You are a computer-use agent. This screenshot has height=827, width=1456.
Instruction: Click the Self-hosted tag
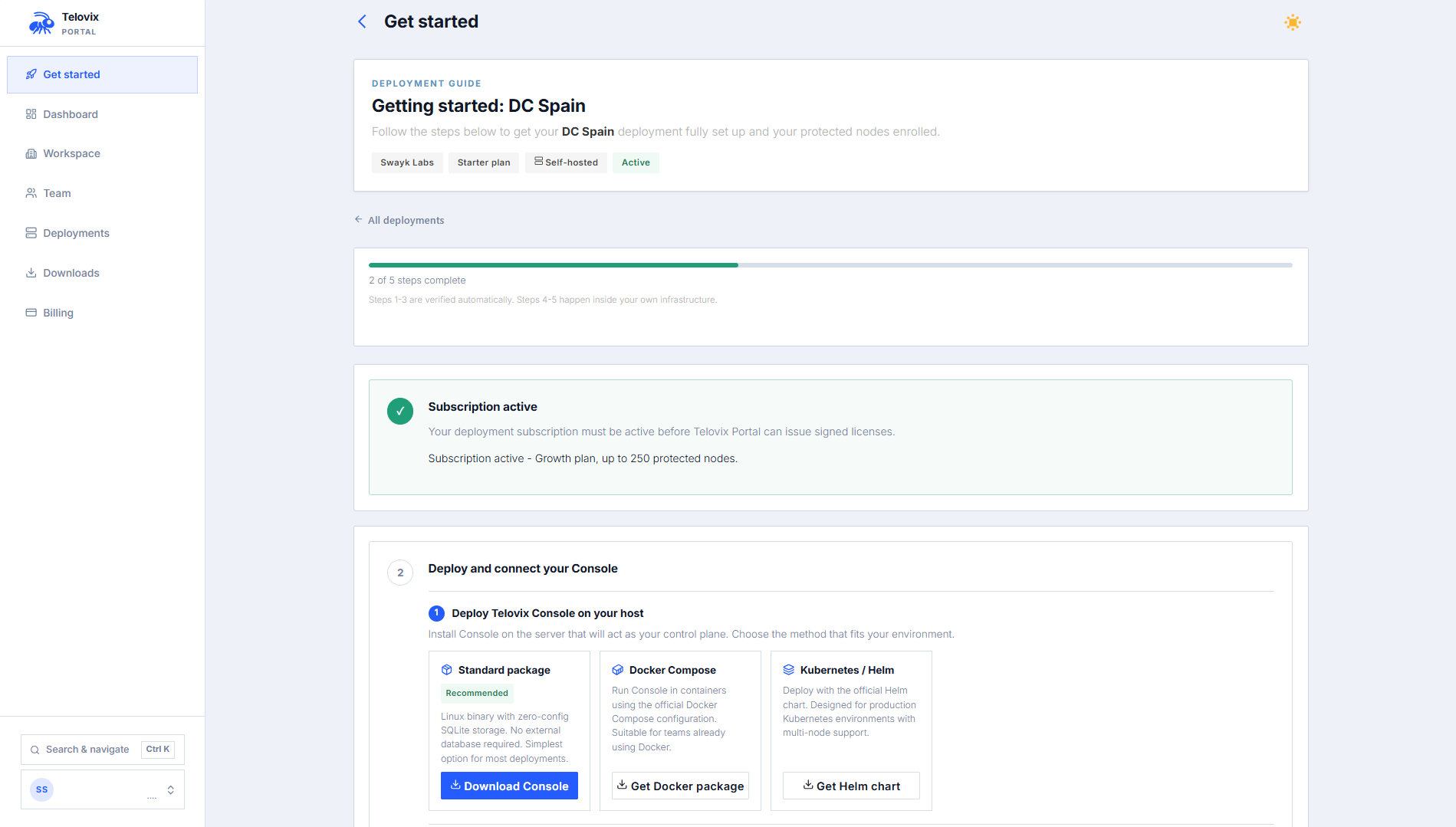pyautogui.click(x=566, y=162)
